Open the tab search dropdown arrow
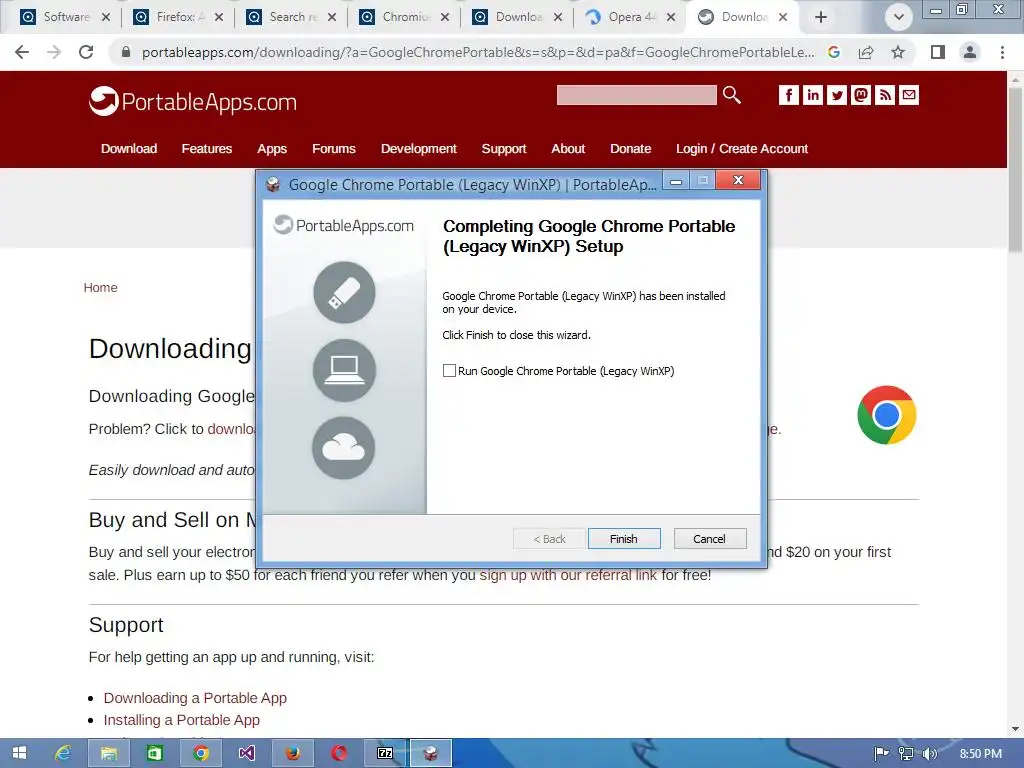 pos(899,18)
